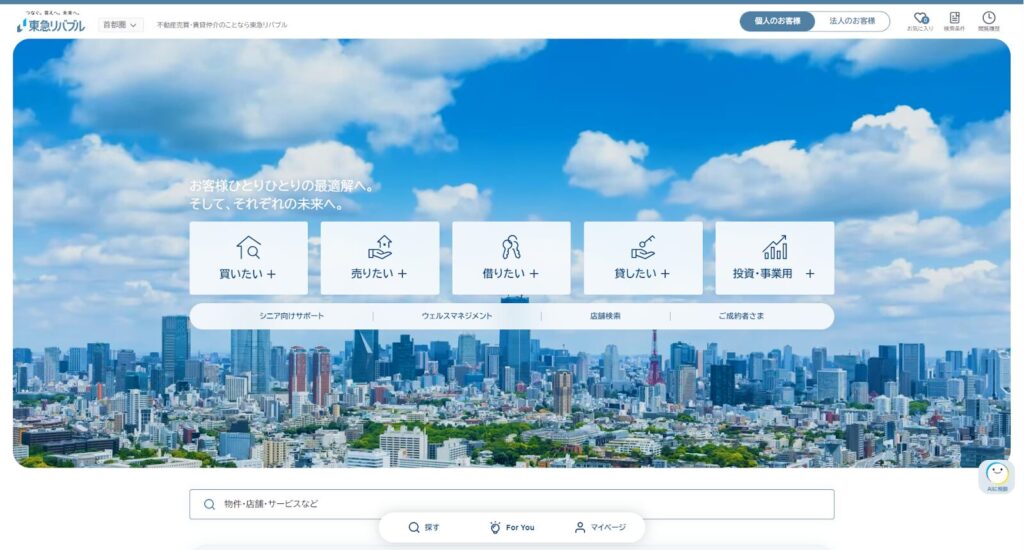
Task: Open ウェルスマネジメント link
Action: point(456,316)
